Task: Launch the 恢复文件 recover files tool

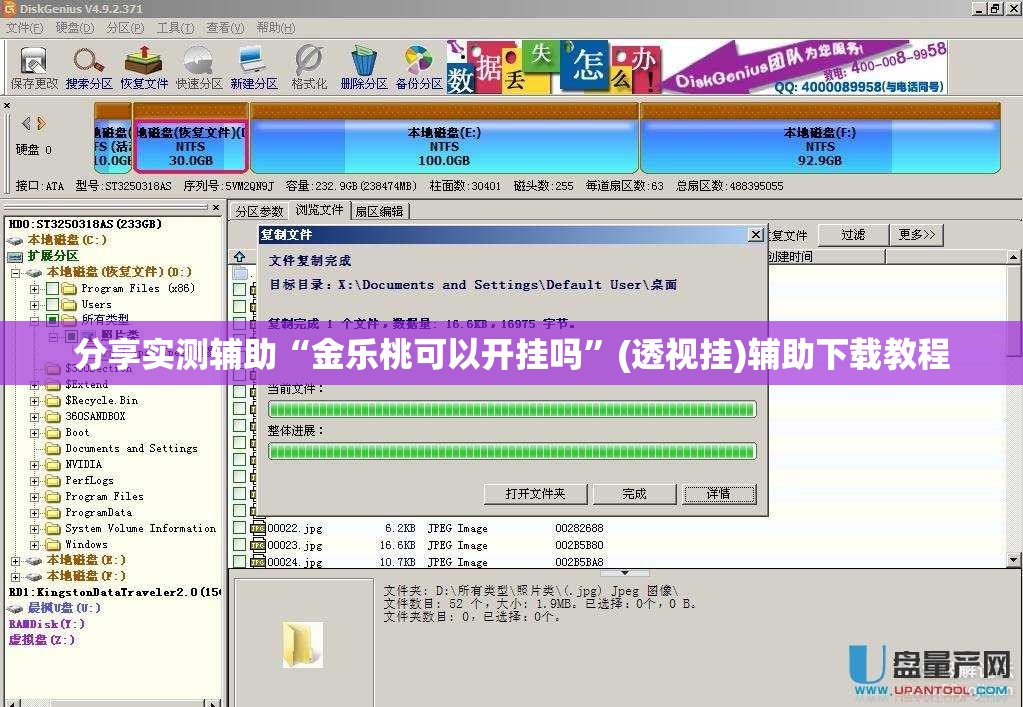Action: pos(144,68)
